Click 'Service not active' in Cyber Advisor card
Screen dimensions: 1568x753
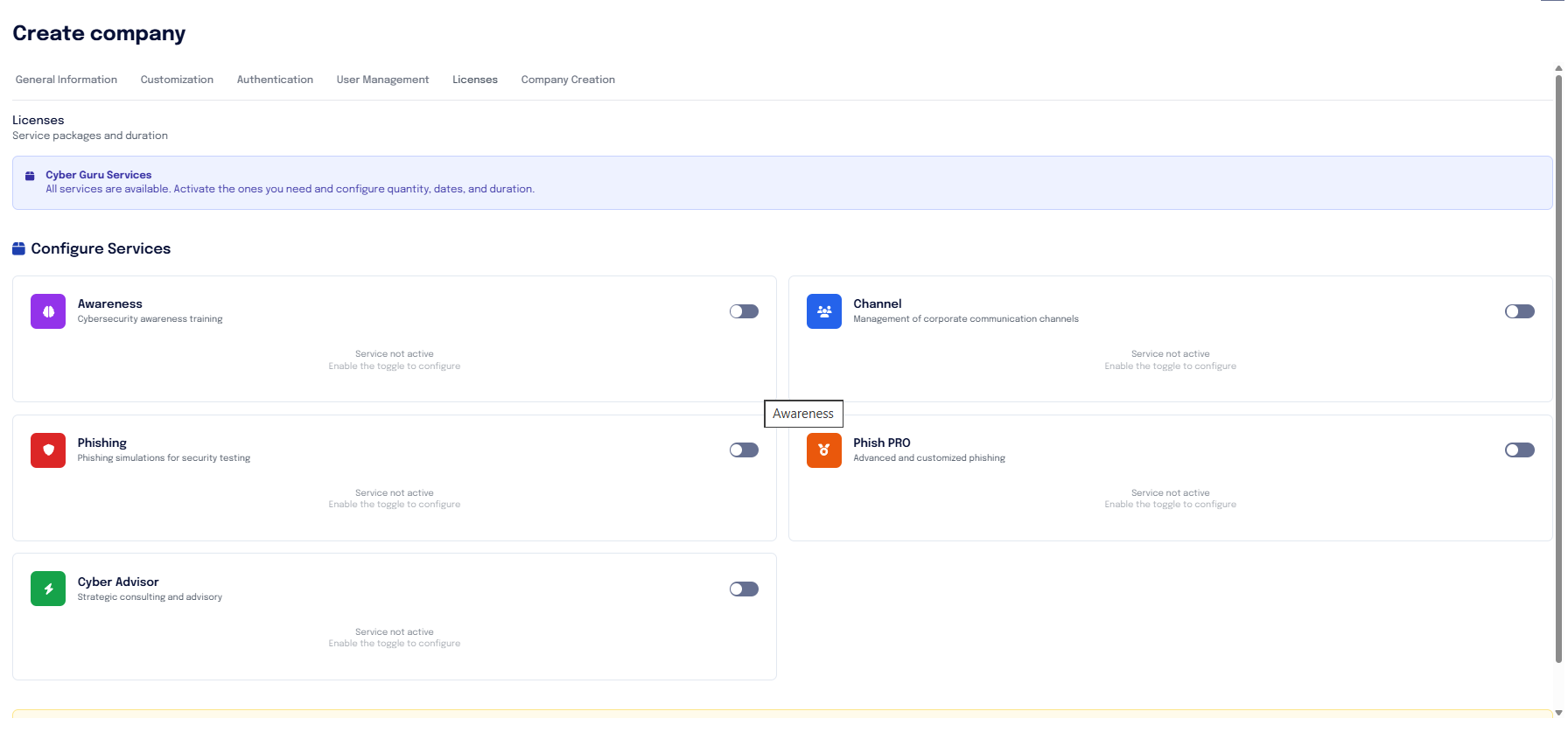point(395,632)
